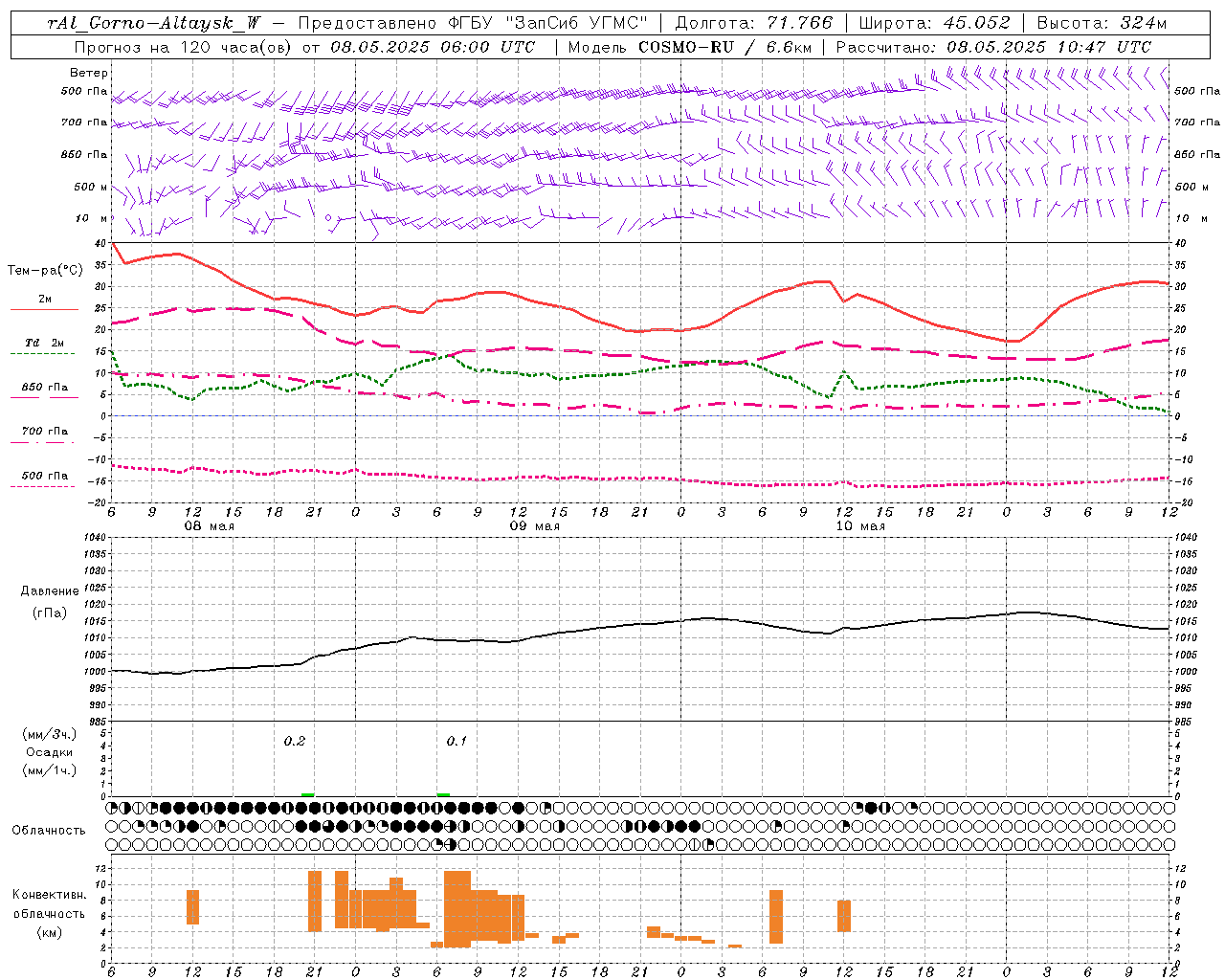Click the Модель COSMO-RU / 6.6км label

click(x=690, y=47)
